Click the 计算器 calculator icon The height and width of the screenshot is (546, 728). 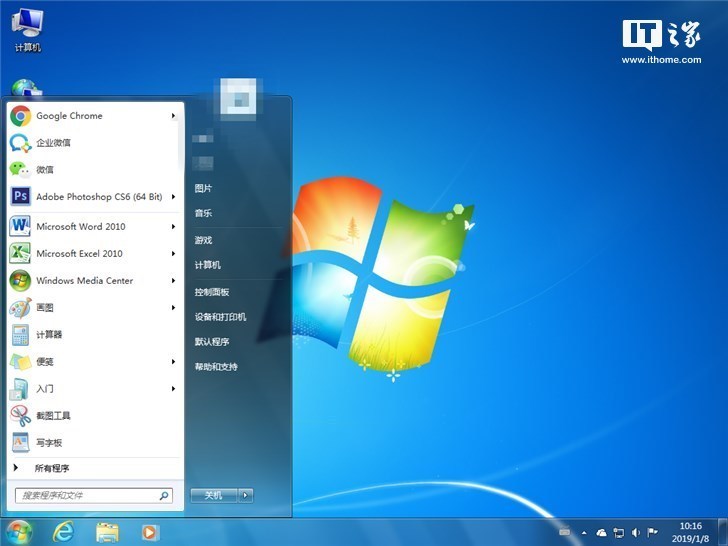click(20, 335)
